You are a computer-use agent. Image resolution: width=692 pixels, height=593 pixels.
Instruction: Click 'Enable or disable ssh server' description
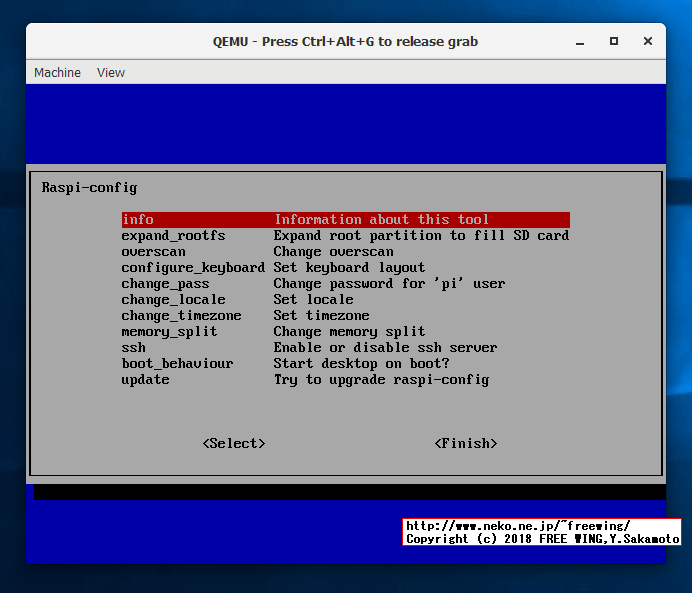click(x=385, y=347)
